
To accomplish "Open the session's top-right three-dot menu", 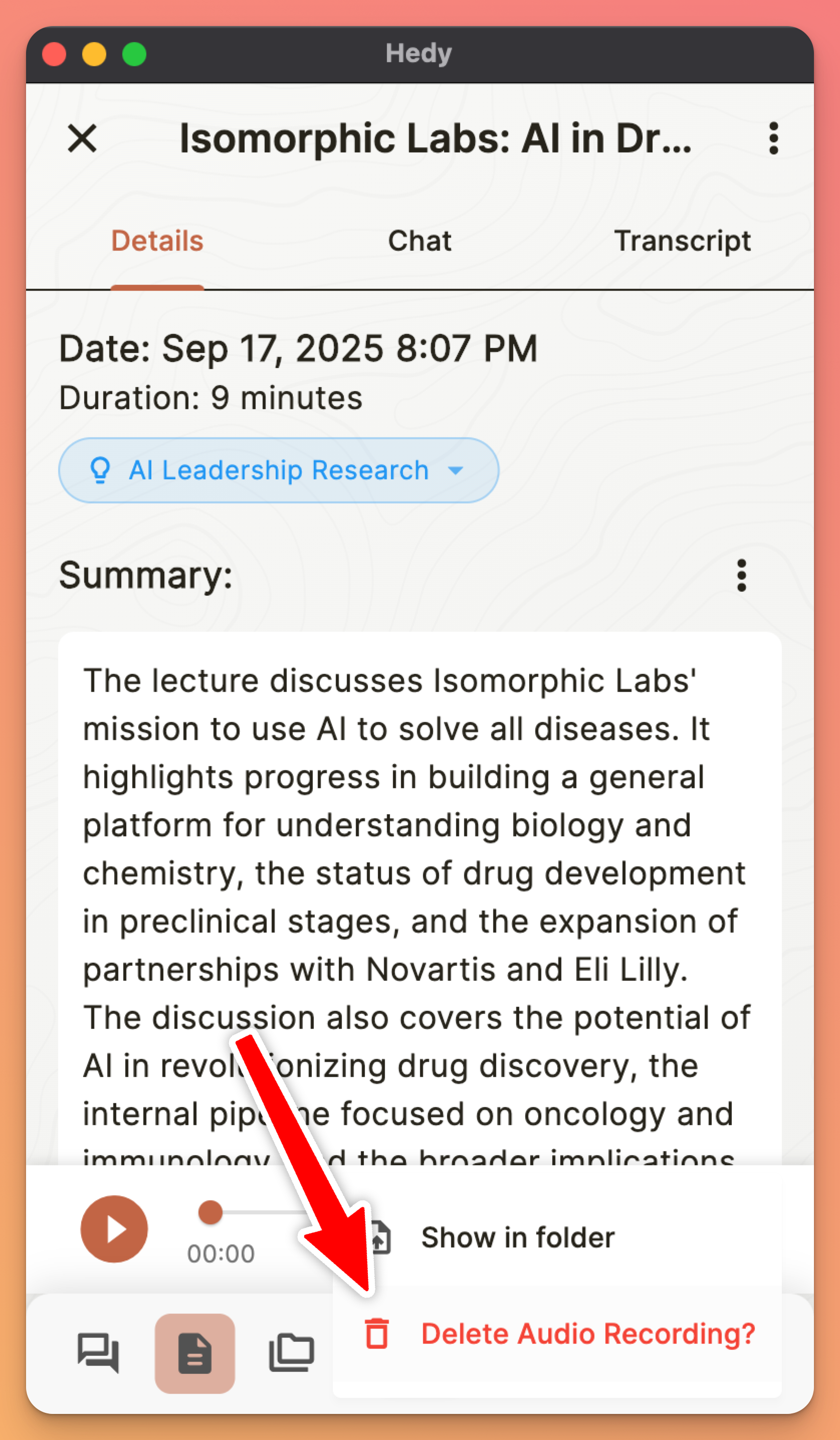I will 773,138.
